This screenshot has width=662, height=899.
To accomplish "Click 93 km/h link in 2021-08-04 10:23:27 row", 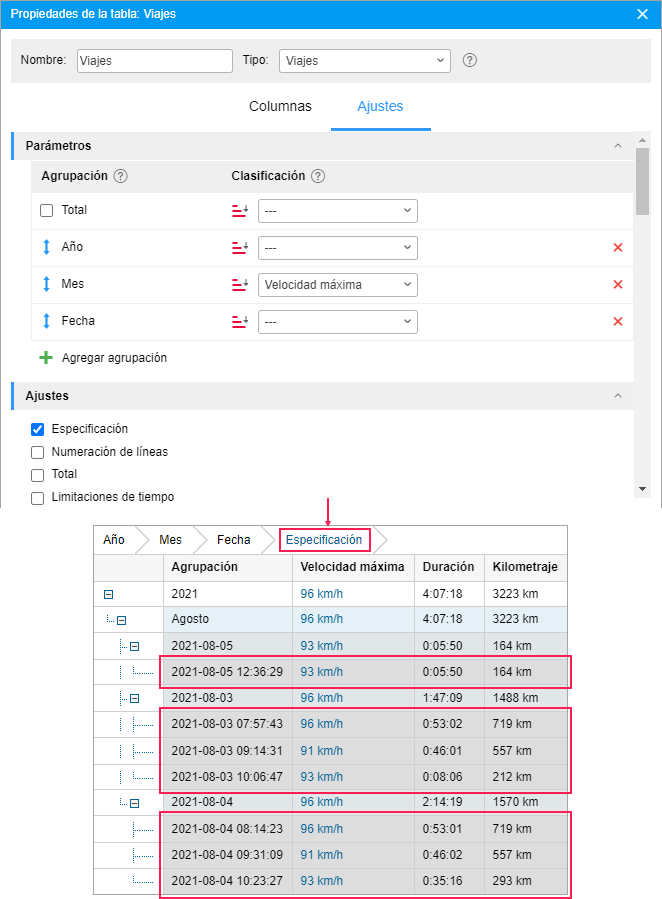I will click(x=322, y=881).
